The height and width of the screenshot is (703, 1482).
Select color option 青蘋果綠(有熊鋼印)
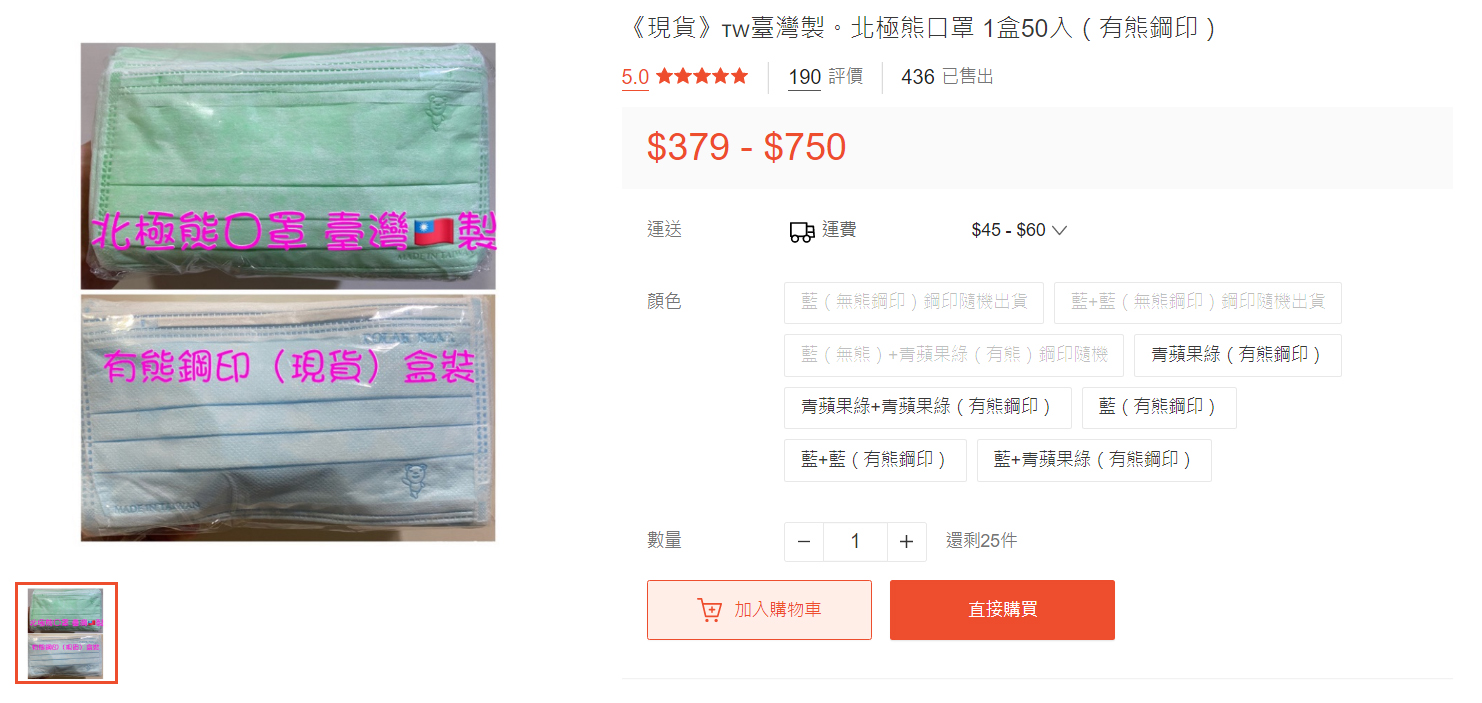pos(1237,355)
